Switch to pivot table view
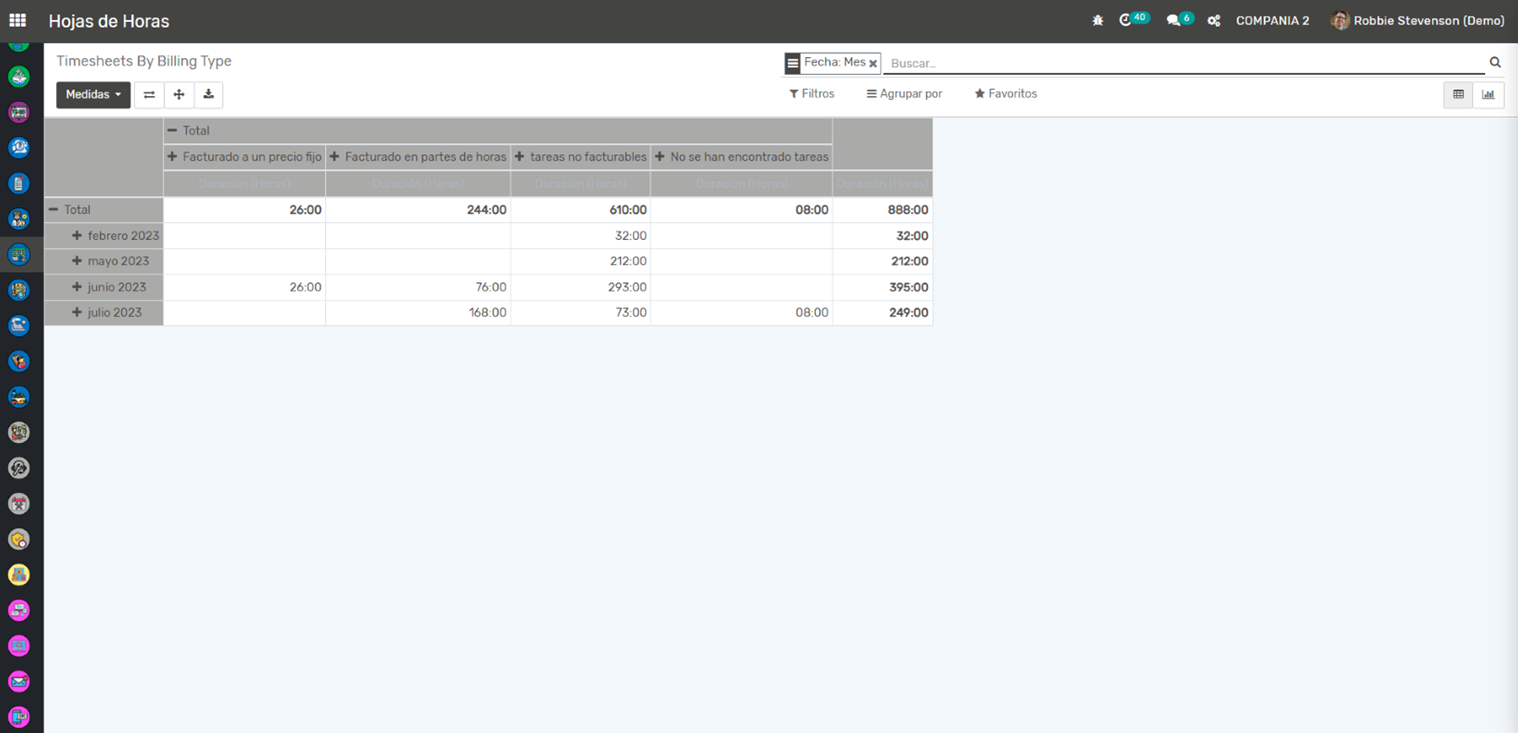The height and width of the screenshot is (733, 1518). [x=1458, y=95]
